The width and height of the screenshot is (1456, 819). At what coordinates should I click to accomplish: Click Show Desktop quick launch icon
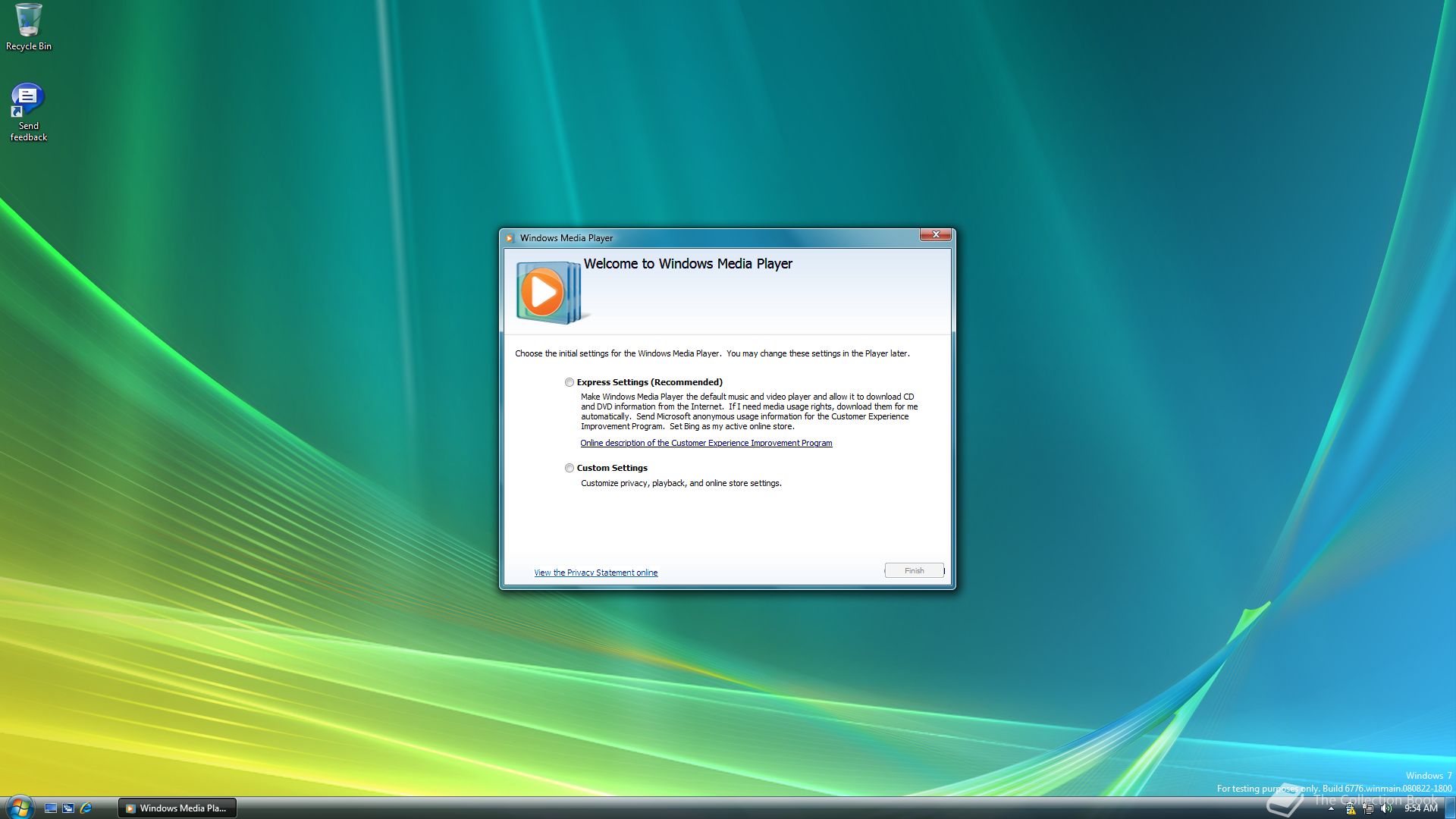pyautogui.click(x=51, y=808)
